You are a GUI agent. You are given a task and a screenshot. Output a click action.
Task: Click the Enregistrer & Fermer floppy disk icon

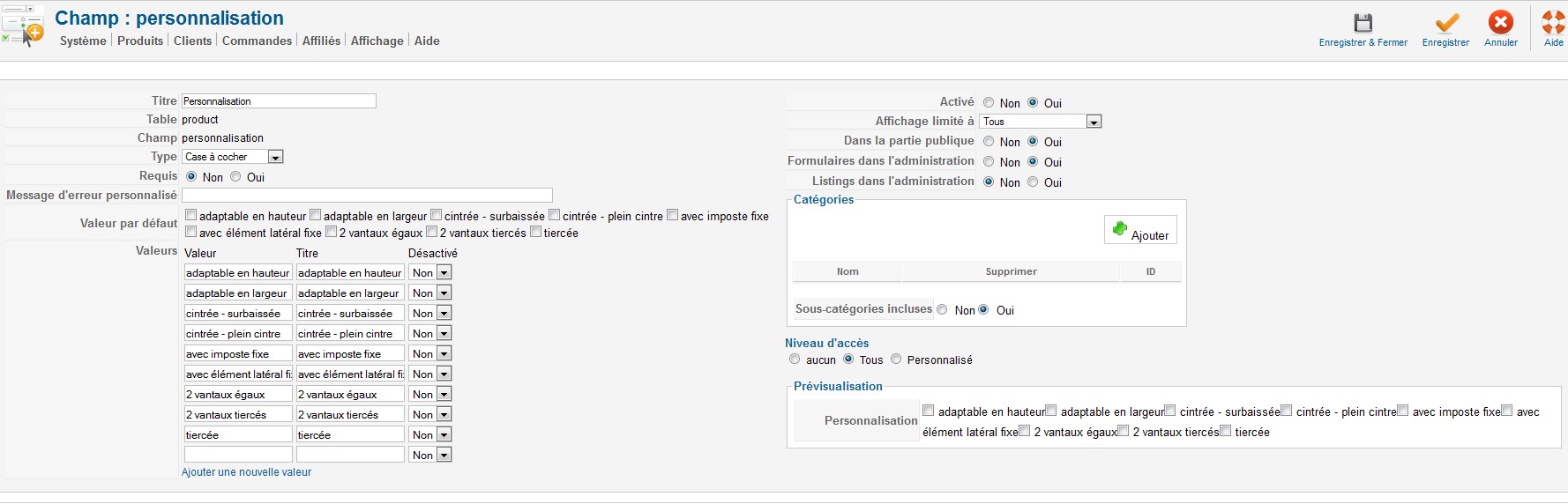click(1363, 23)
